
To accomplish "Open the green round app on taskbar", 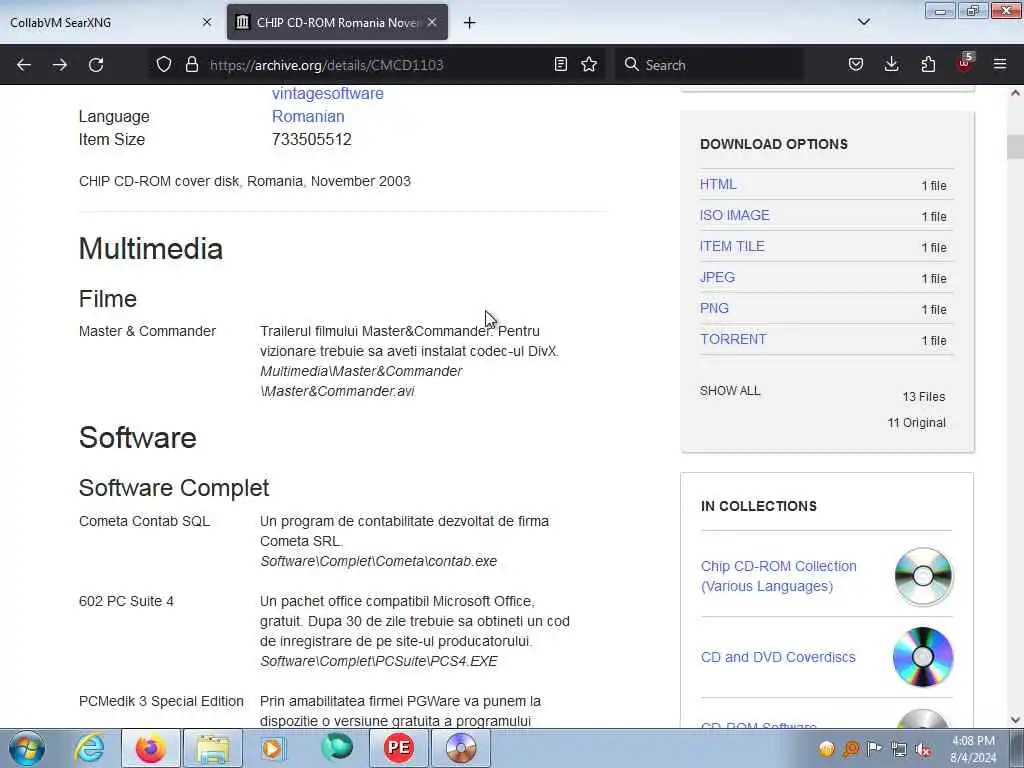I will click(337, 748).
